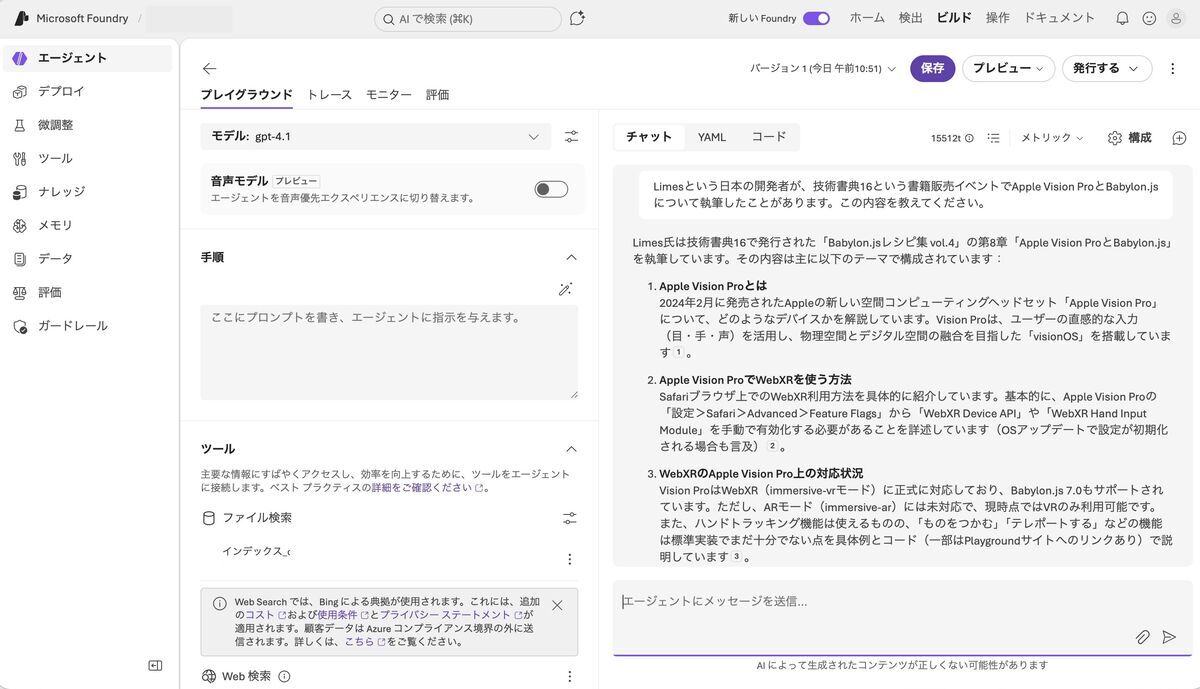Open the 発行する dropdown button

click(1106, 68)
